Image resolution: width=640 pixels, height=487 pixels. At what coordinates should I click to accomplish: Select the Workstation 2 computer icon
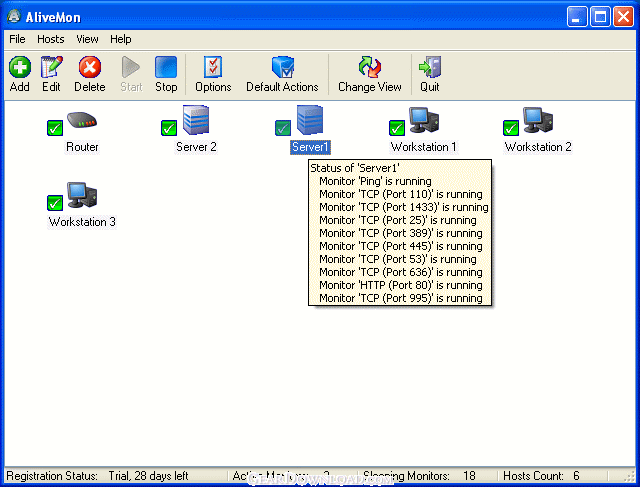click(538, 120)
